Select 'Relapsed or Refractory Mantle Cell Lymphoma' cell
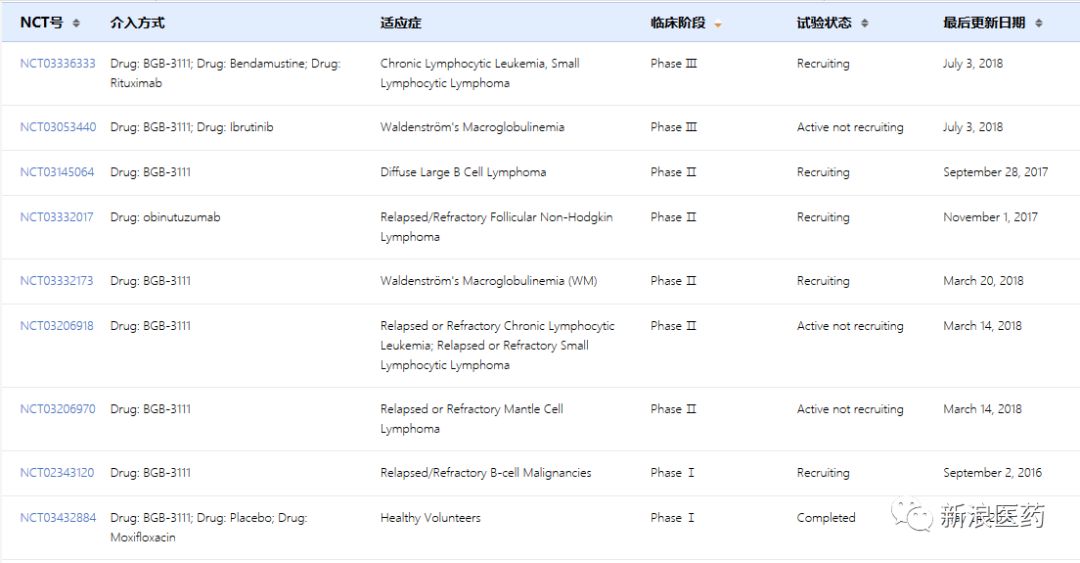Viewport: 1080px width, 563px height. coord(472,418)
